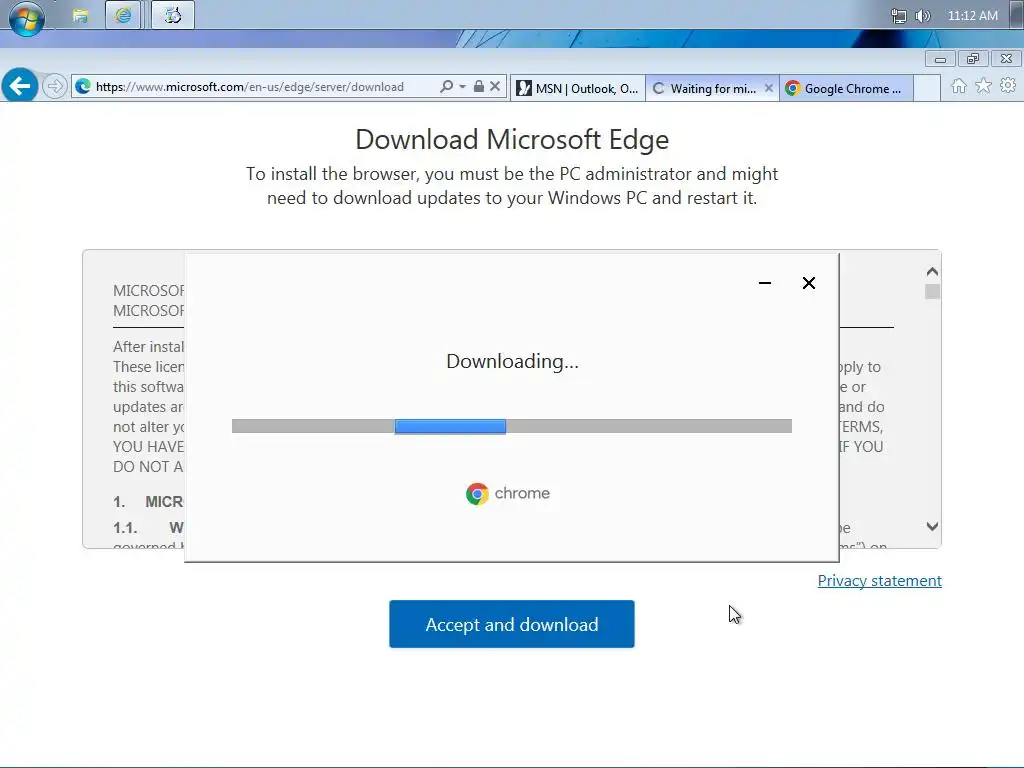Close the Internet Explorer window
The image size is (1024, 768).
1006,59
